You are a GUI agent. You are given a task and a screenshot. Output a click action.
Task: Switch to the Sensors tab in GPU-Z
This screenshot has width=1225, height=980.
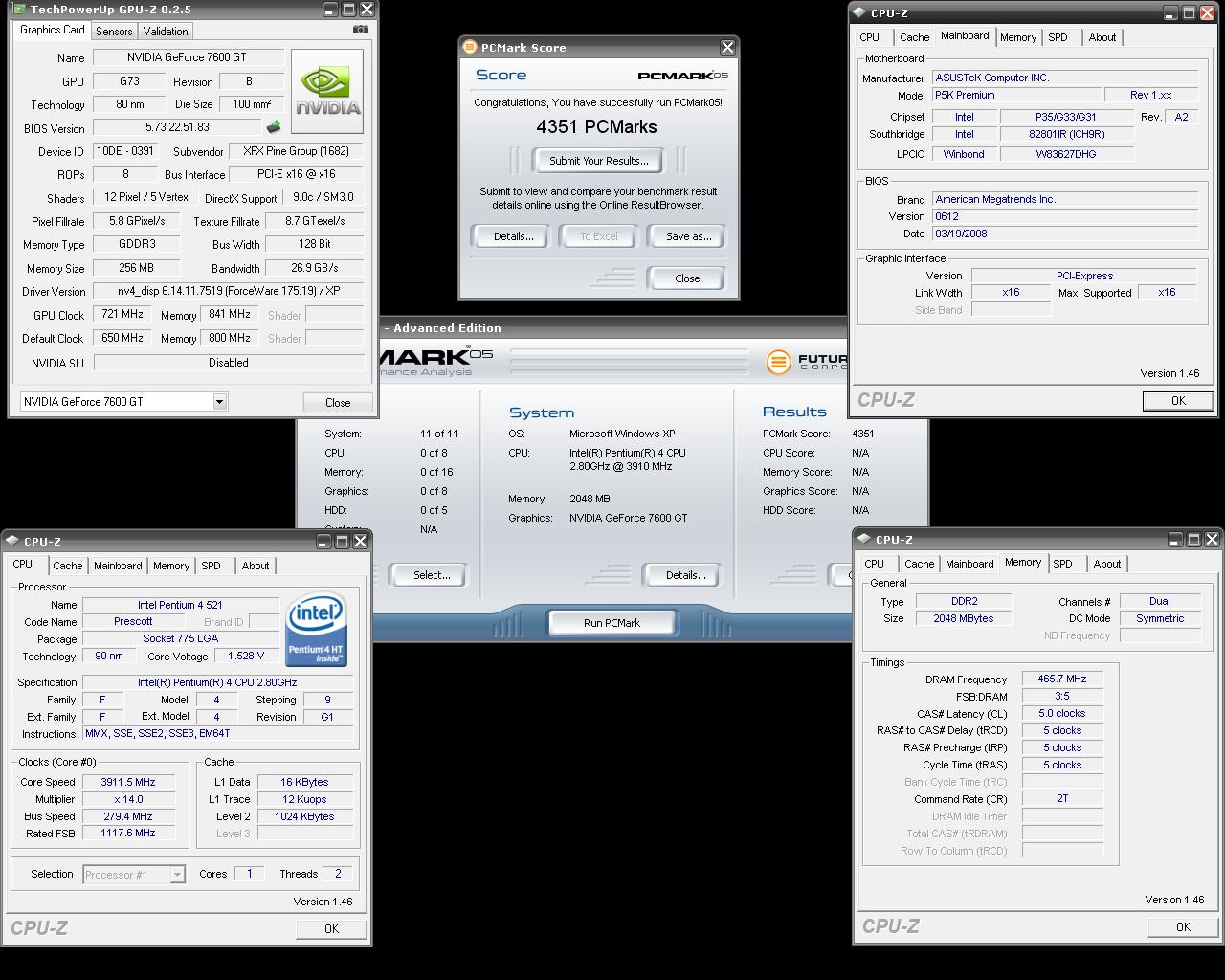click(114, 32)
